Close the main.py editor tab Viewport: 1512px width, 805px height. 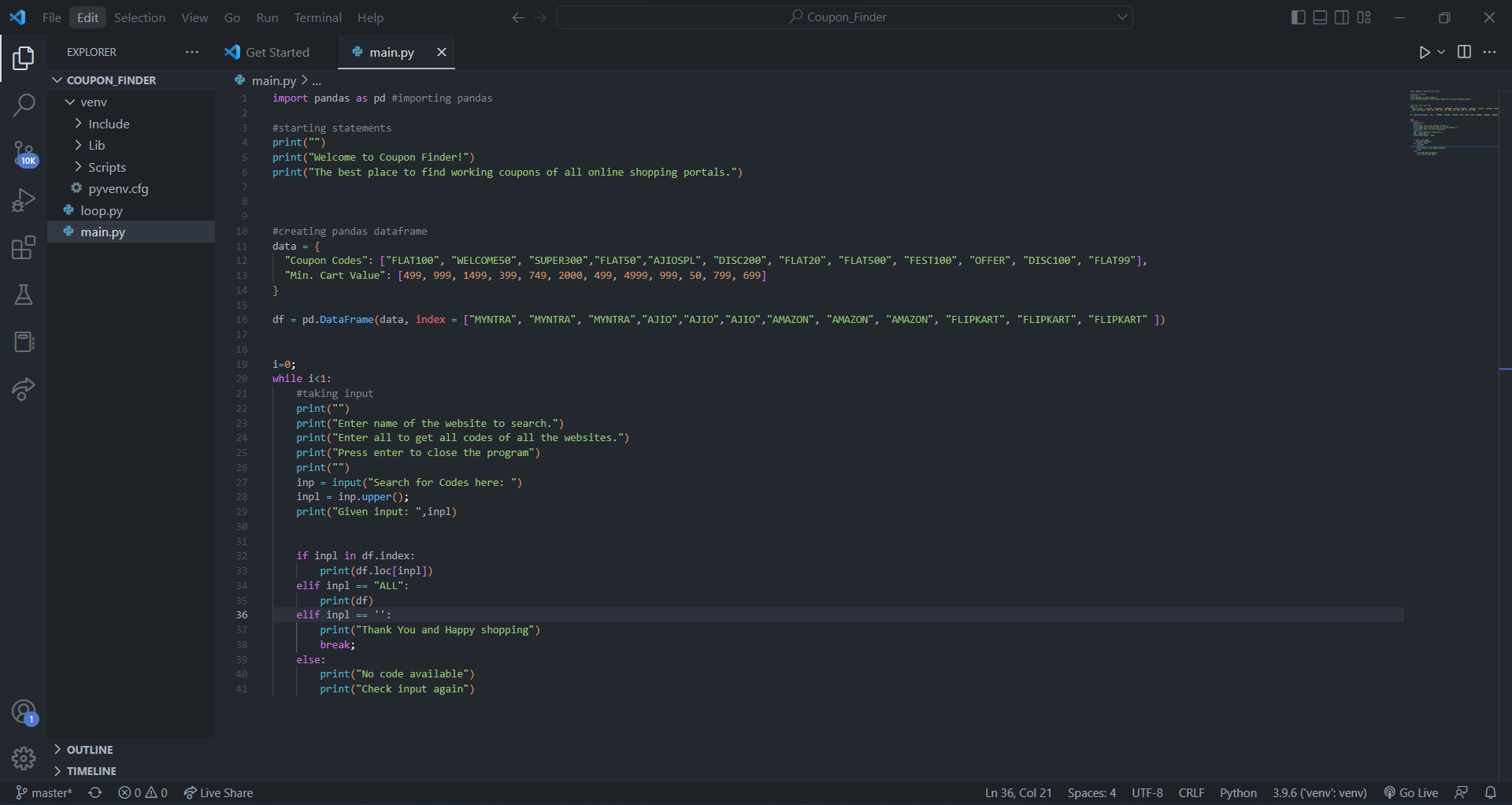point(442,52)
